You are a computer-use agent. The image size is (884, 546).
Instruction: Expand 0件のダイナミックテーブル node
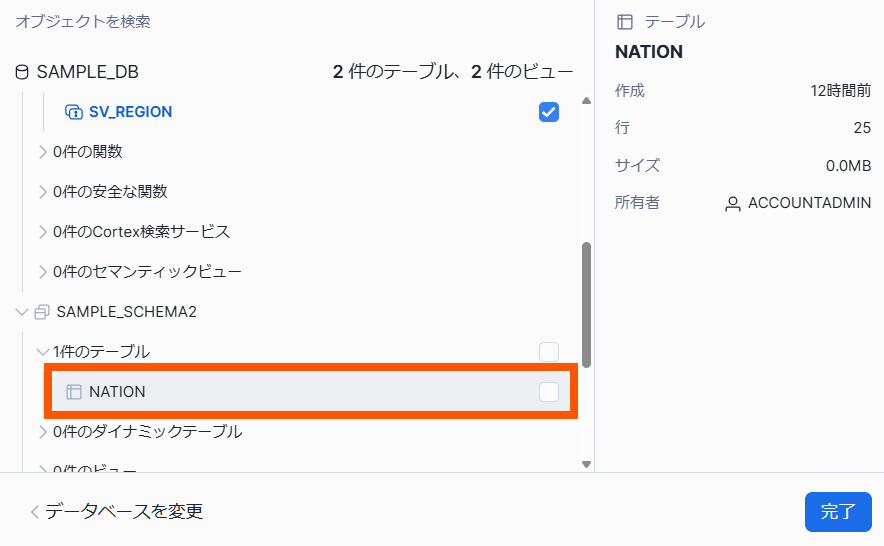42,432
